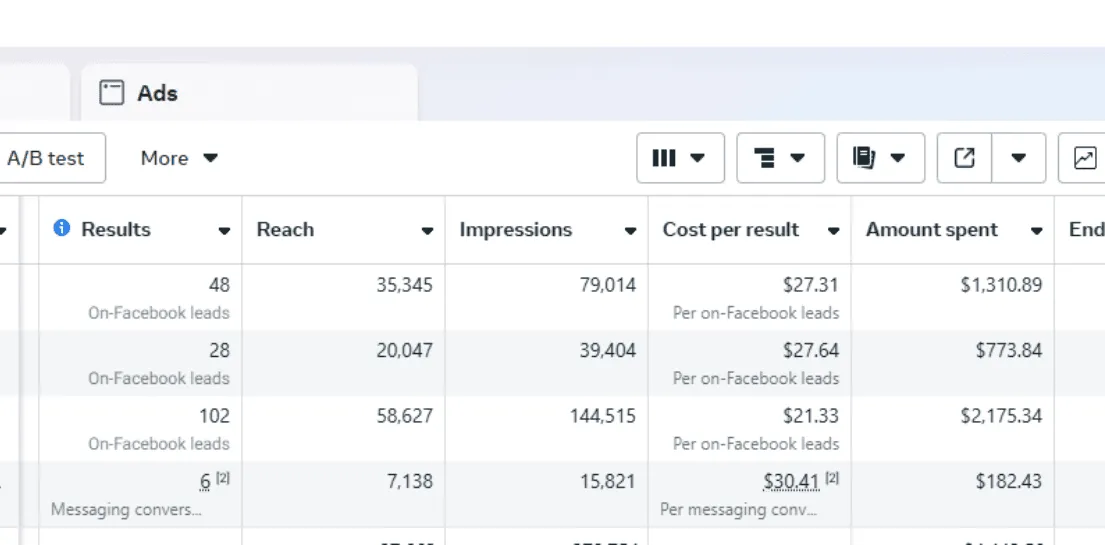
Task: Select the 39,404 impressions cell
Action: [x=546, y=362]
